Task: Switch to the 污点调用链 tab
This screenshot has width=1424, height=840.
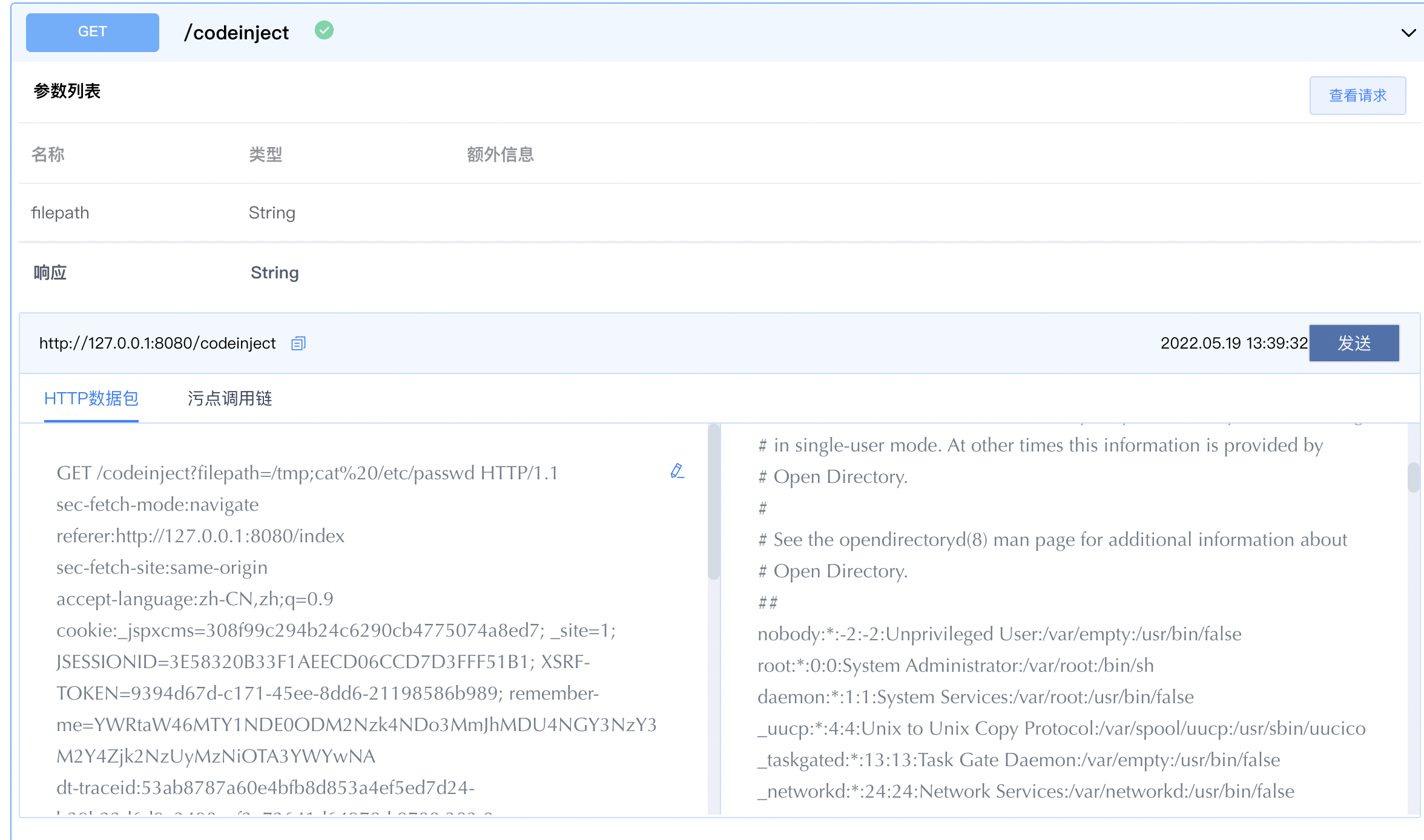Action: 229,399
